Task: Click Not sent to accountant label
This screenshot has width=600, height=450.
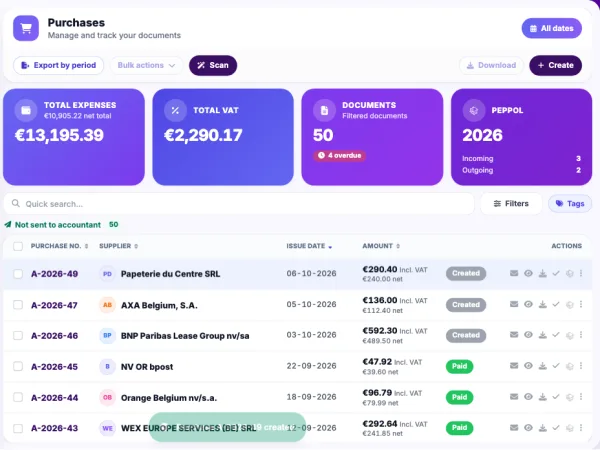Action: click(x=58, y=225)
